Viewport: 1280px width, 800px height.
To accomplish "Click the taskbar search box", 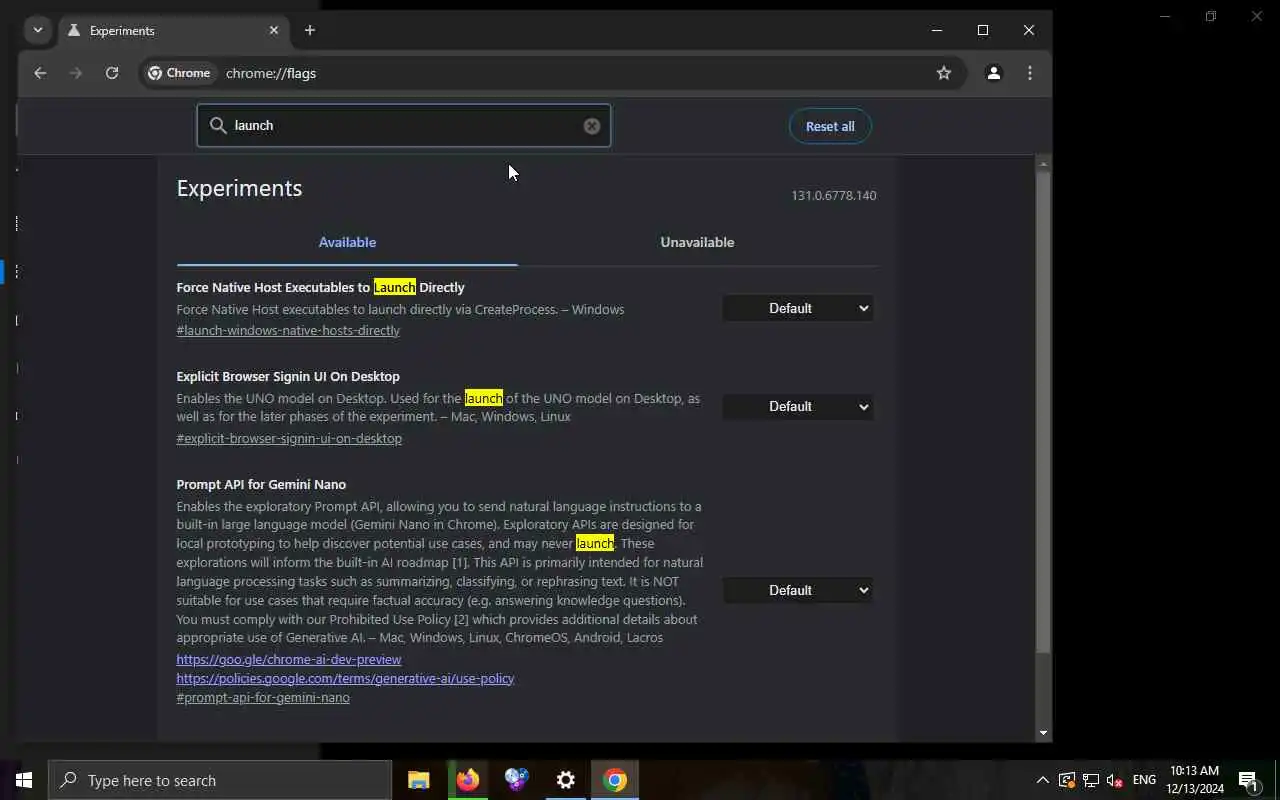I will 220,780.
